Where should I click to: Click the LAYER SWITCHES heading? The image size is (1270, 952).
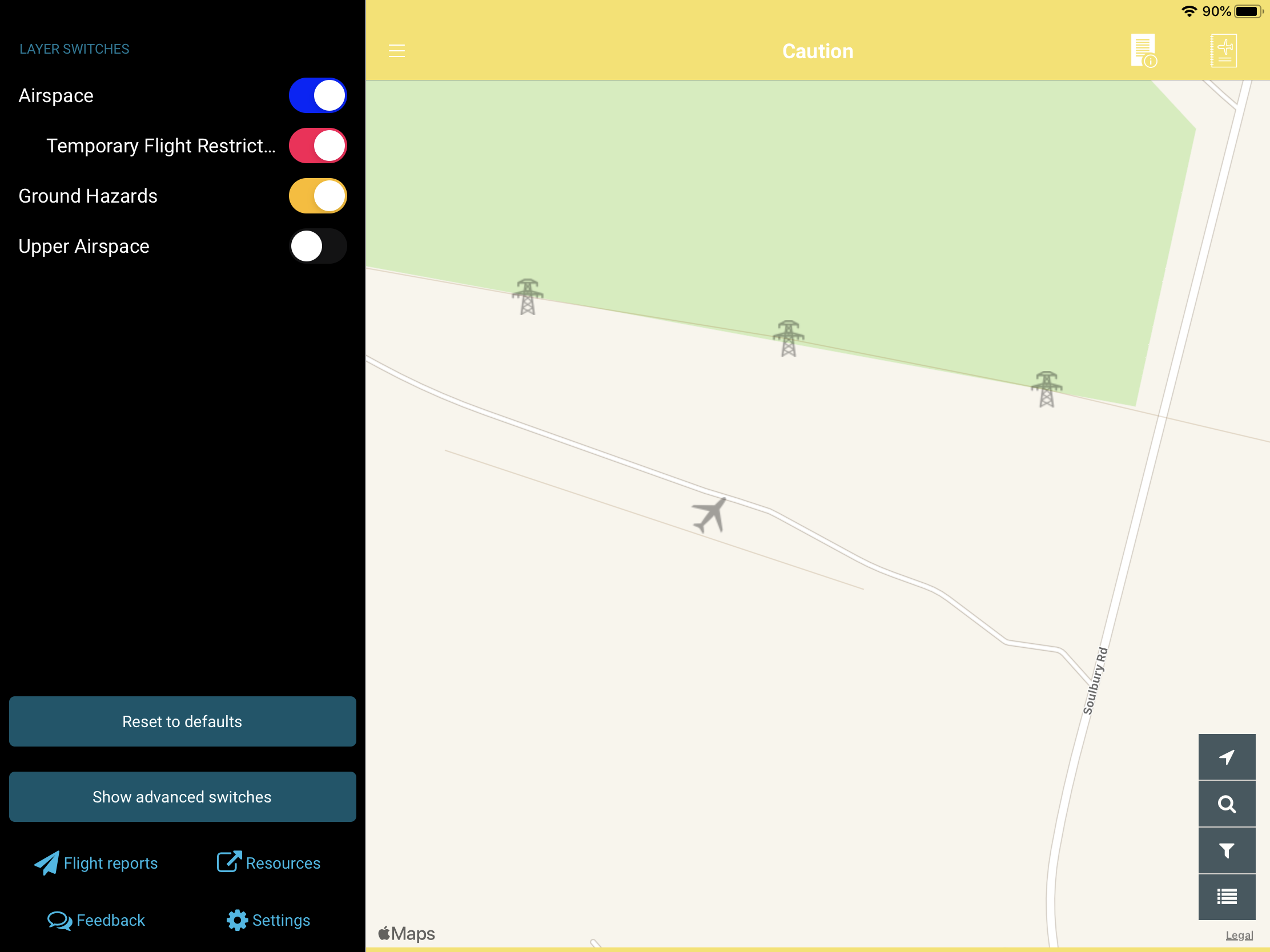pos(75,49)
